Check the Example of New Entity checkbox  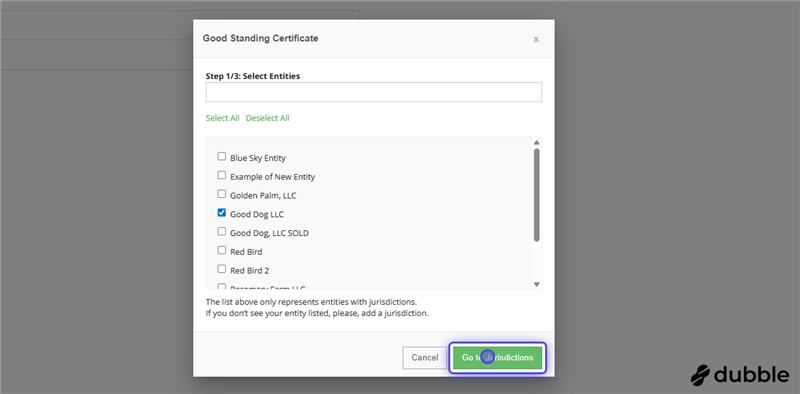tap(221, 175)
